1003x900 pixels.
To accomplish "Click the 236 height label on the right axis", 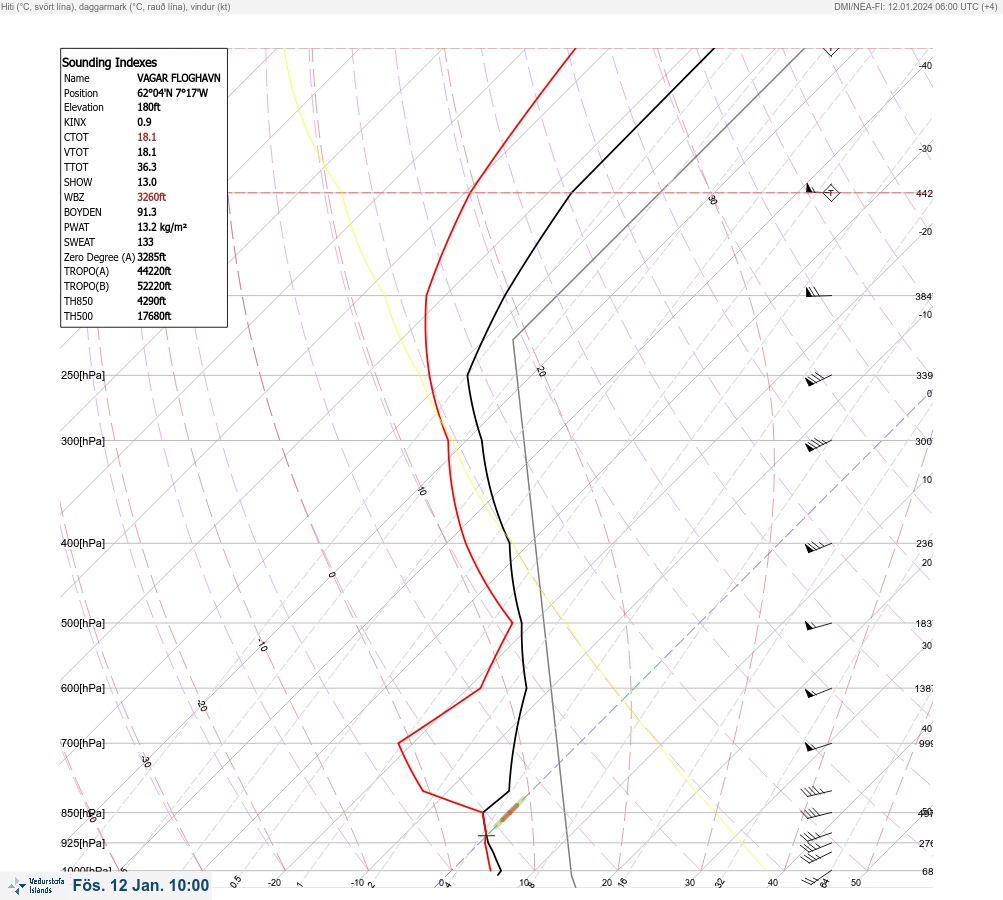I will point(924,544).
